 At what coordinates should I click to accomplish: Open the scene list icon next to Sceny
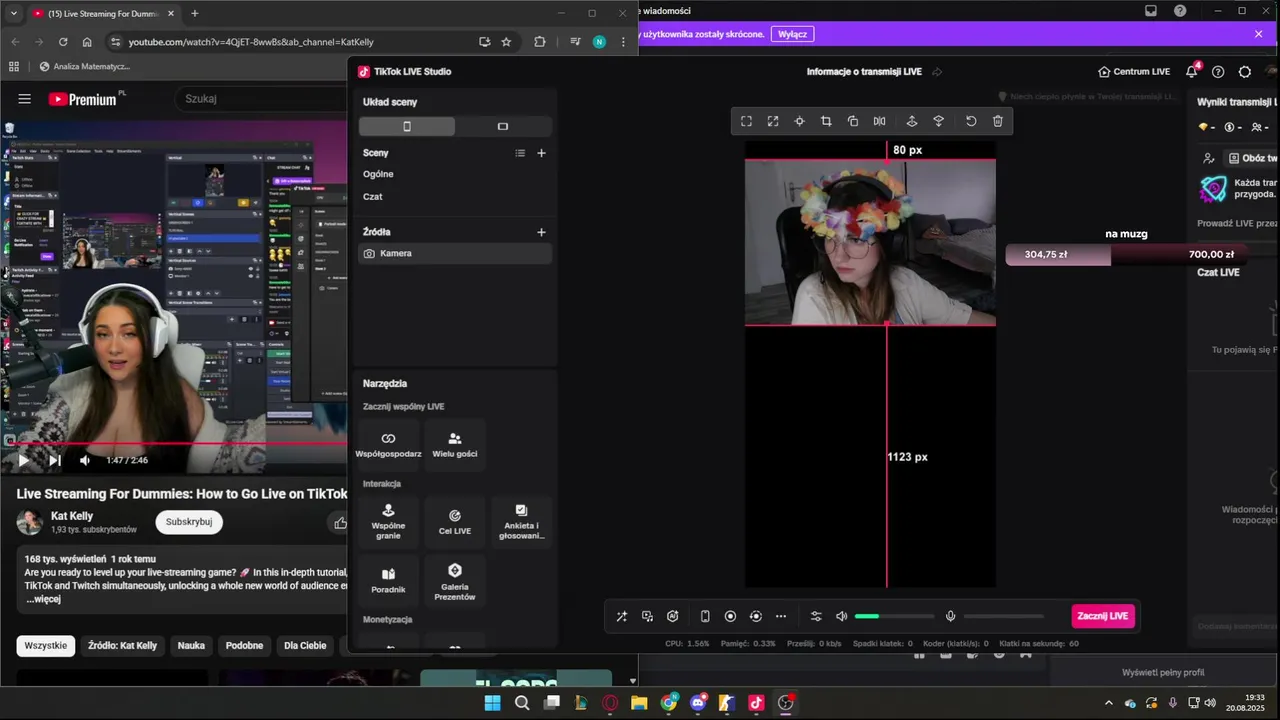520,153
